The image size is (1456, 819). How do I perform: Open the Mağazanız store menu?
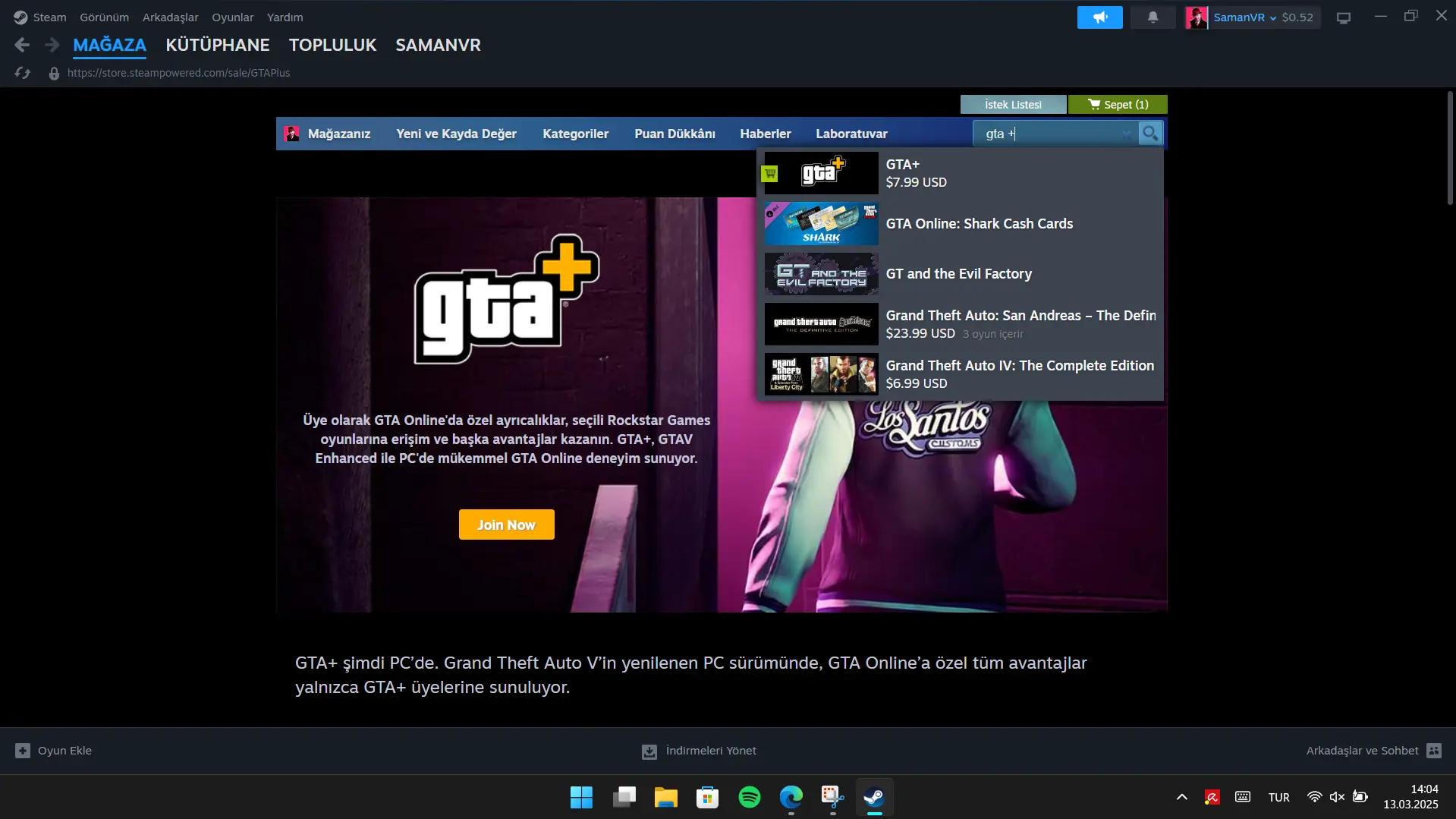click(x=339, y=134)
